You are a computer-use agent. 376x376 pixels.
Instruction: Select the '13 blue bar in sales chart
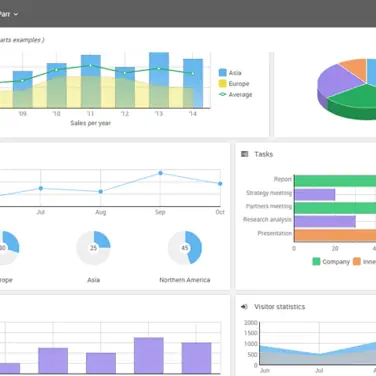point(159,80)
